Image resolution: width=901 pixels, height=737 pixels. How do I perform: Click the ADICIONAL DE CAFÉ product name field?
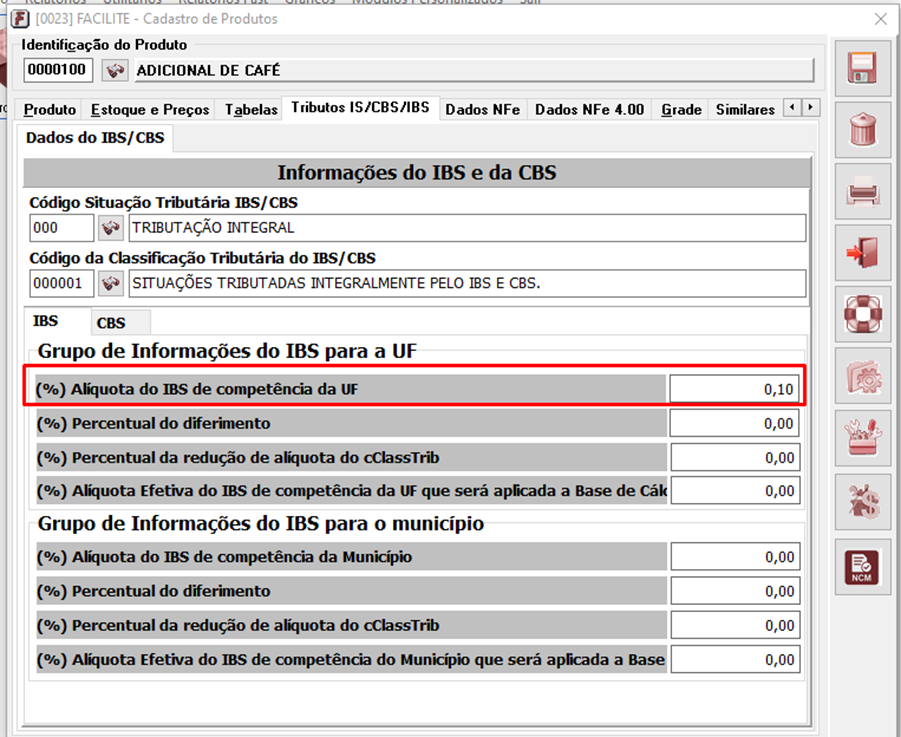pos(472,71)
